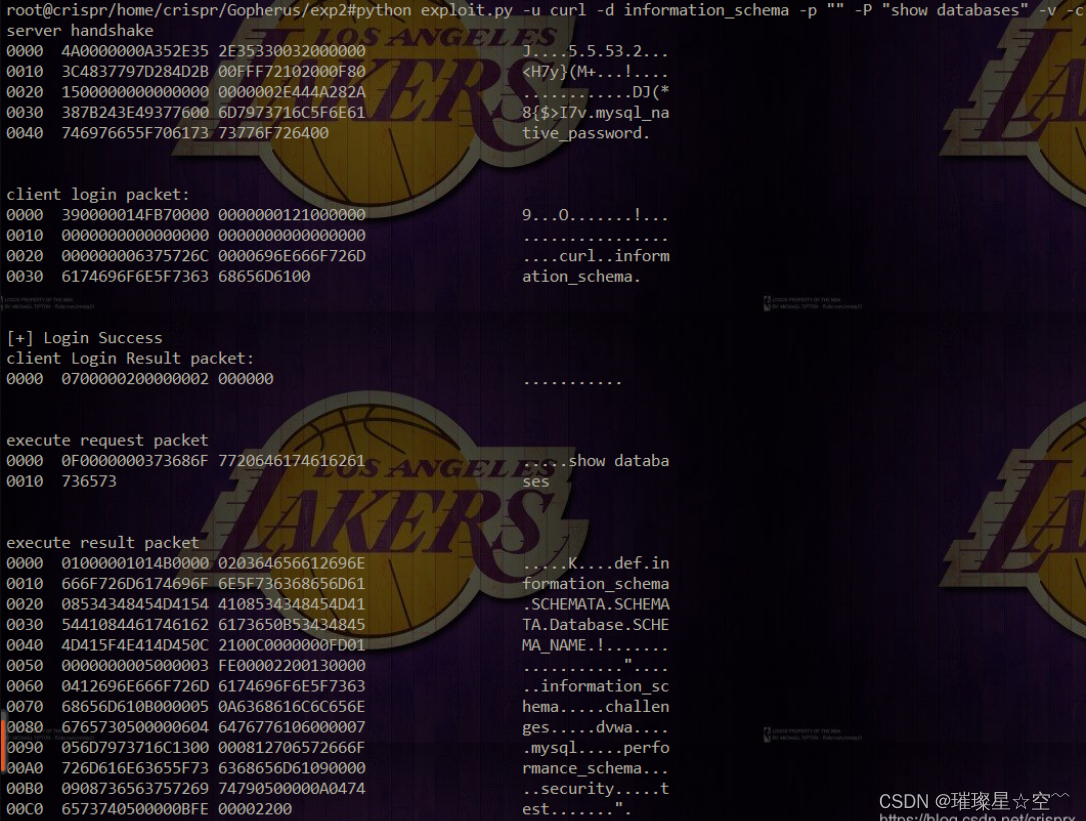
Task: Click hex value 0908736563757269
Action: click(x=135, y=789)
